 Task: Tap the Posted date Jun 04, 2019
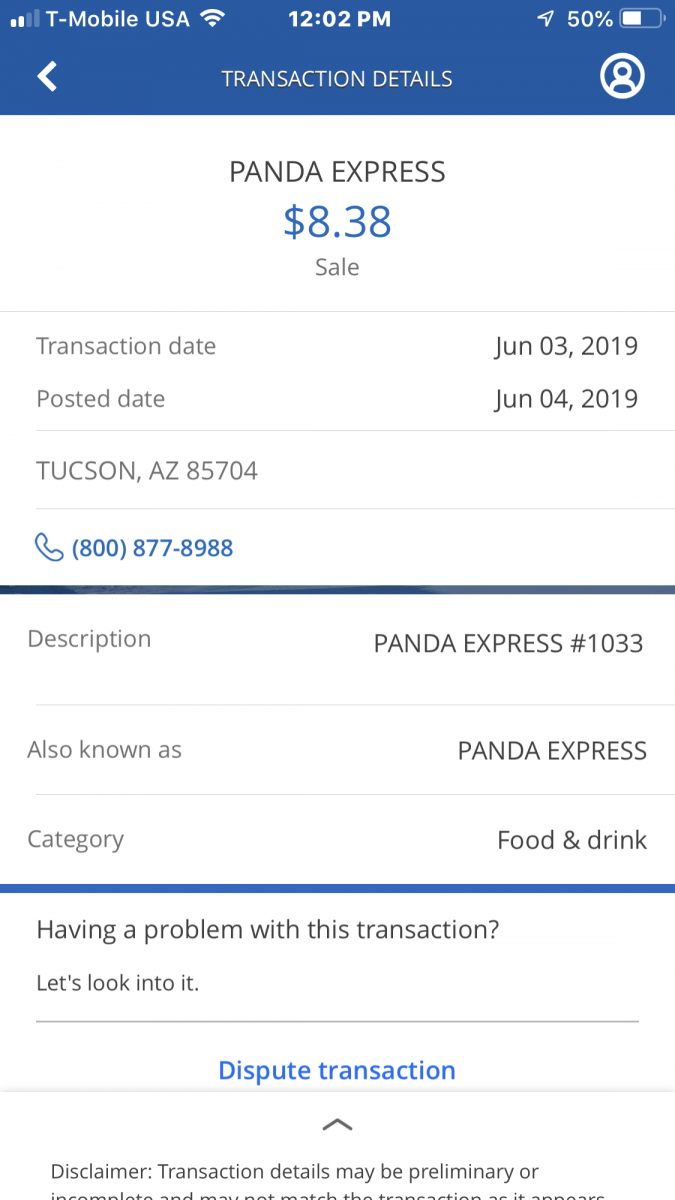pyautogui.click(x=565, y=399)
